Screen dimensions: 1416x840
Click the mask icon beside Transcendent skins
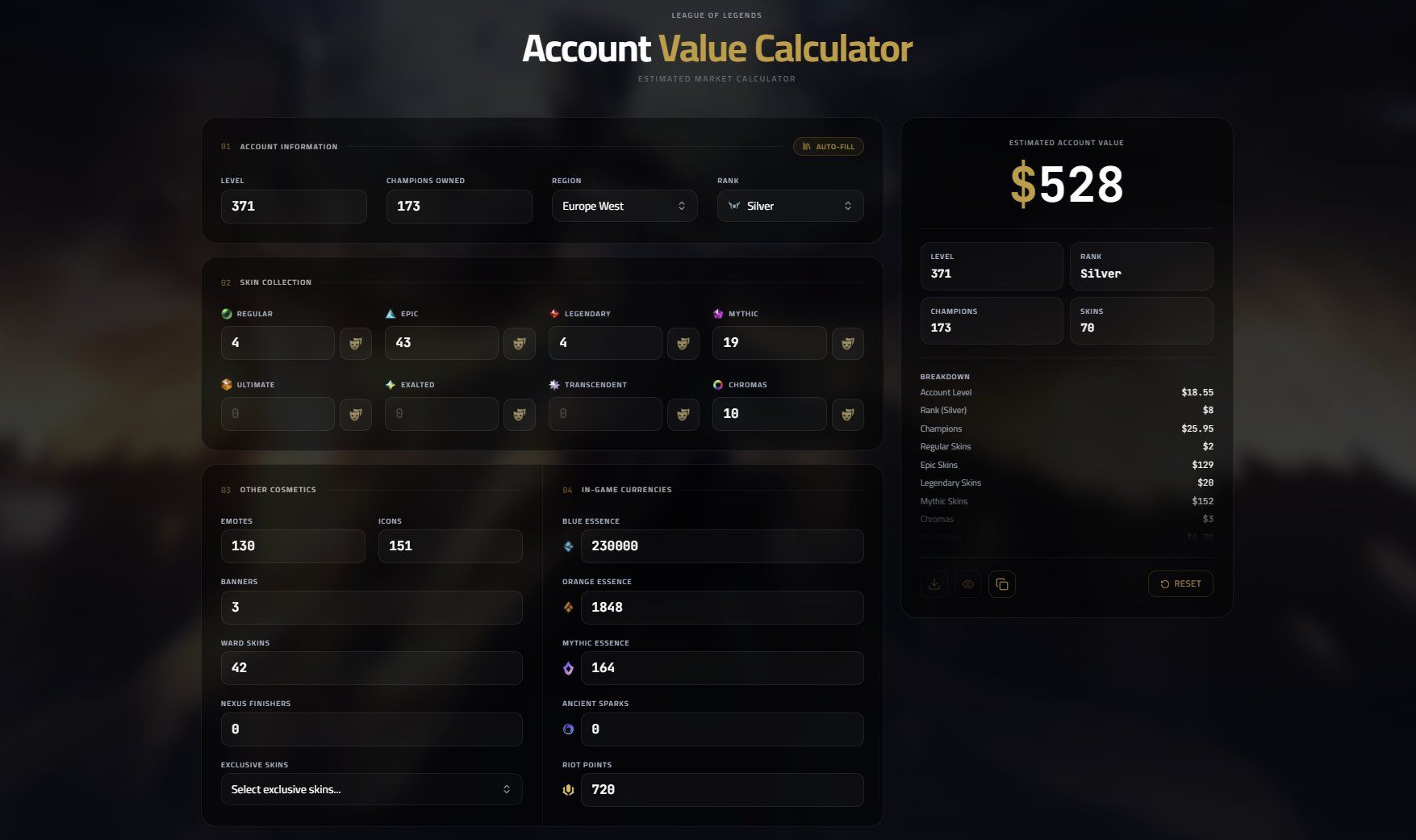click(x=683, y=414)
